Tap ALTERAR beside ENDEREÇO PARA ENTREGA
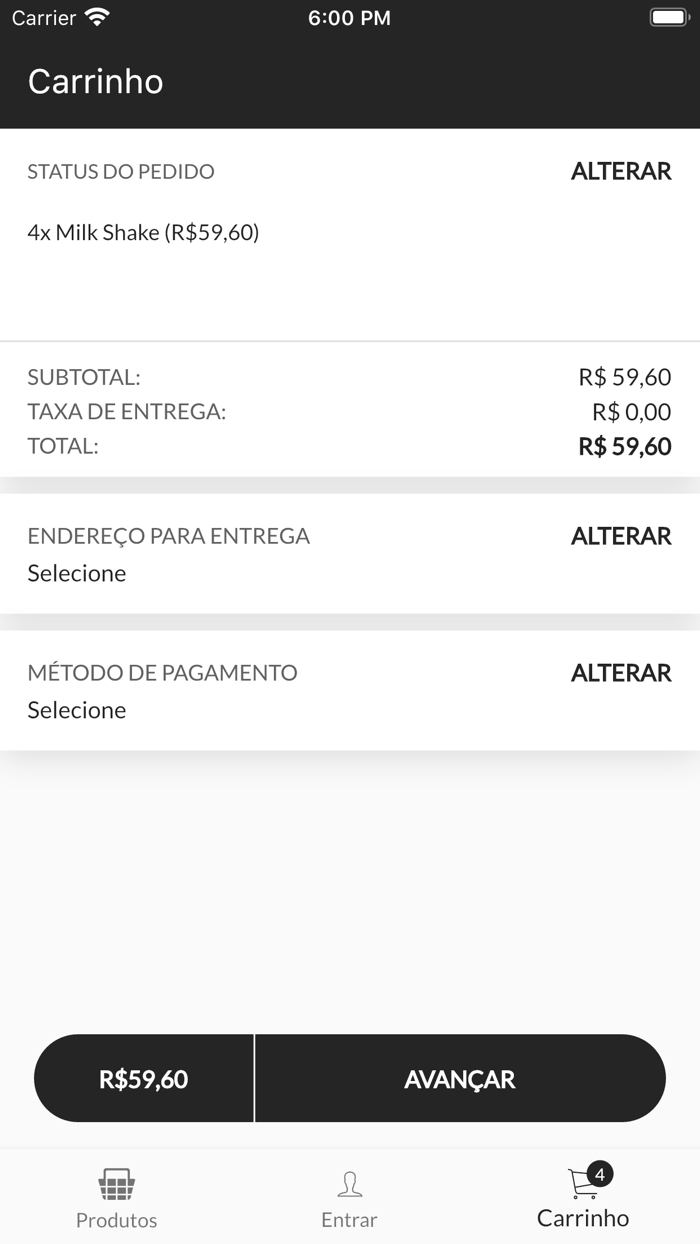Image resolution: width=700 pixels, height=1244 pixels. pyautogui.click(x=620, y=536)
